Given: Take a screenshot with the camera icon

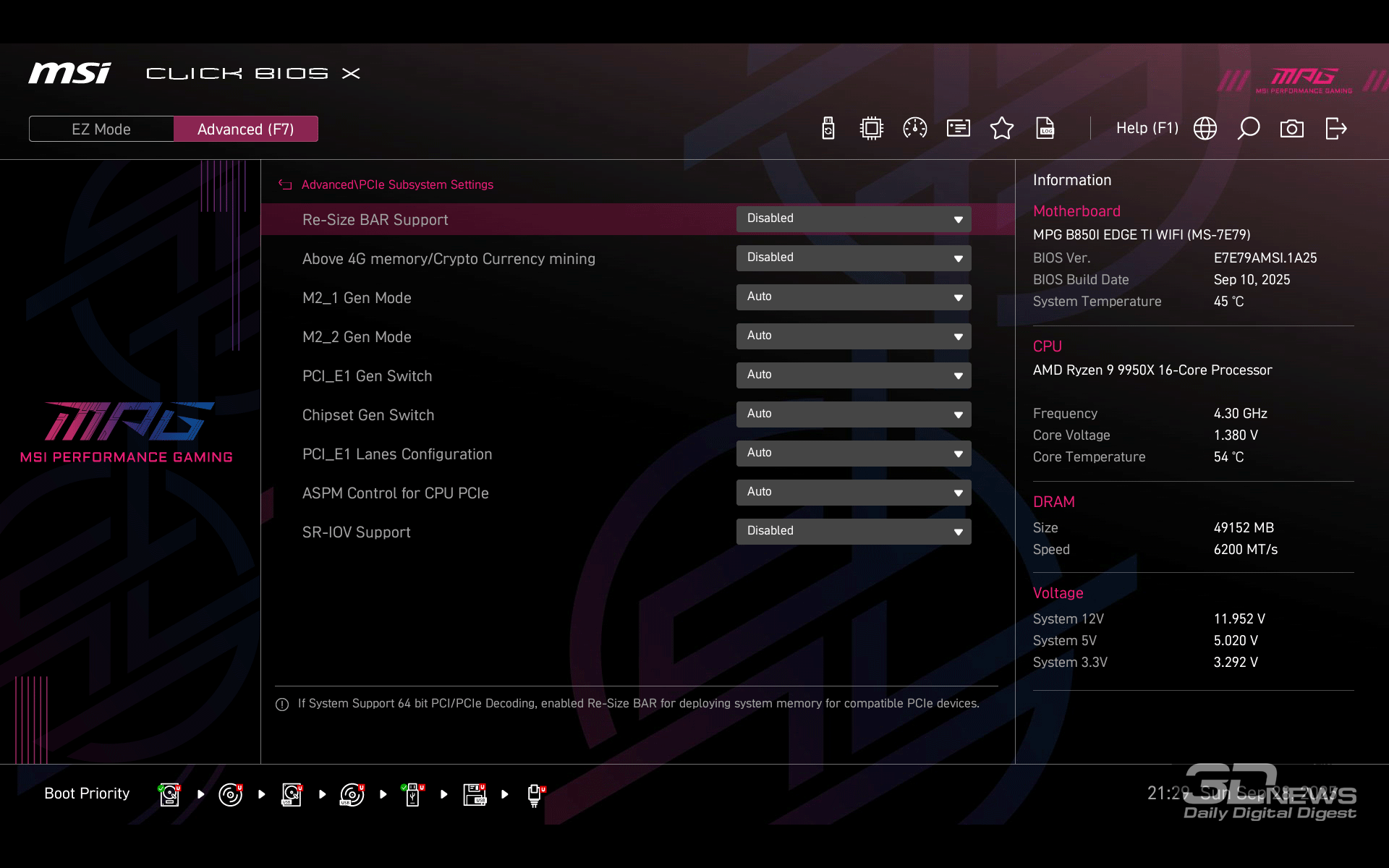Looking at the screenshot, I should coord(1292,129).
